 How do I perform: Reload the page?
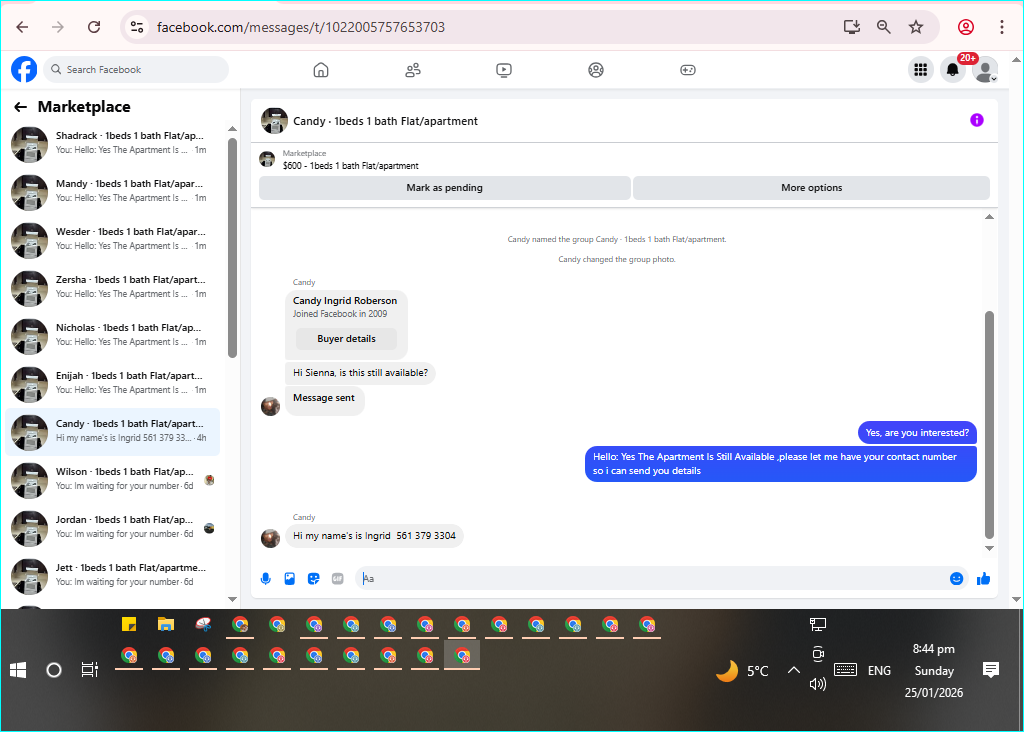94,27
